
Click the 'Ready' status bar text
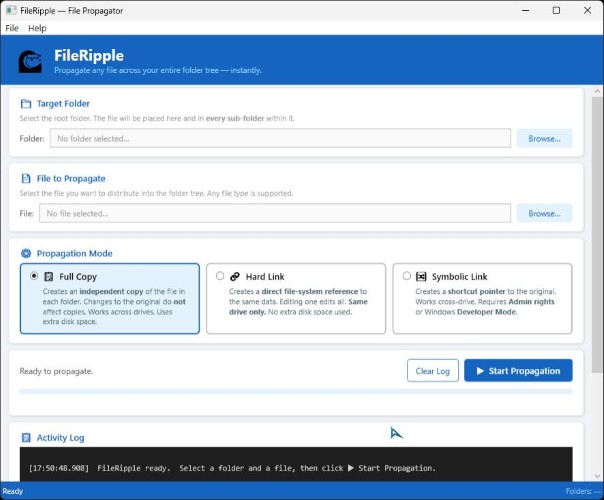click(13, 492)
